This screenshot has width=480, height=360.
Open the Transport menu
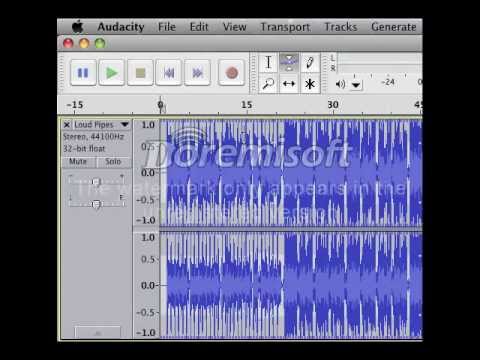285,27
